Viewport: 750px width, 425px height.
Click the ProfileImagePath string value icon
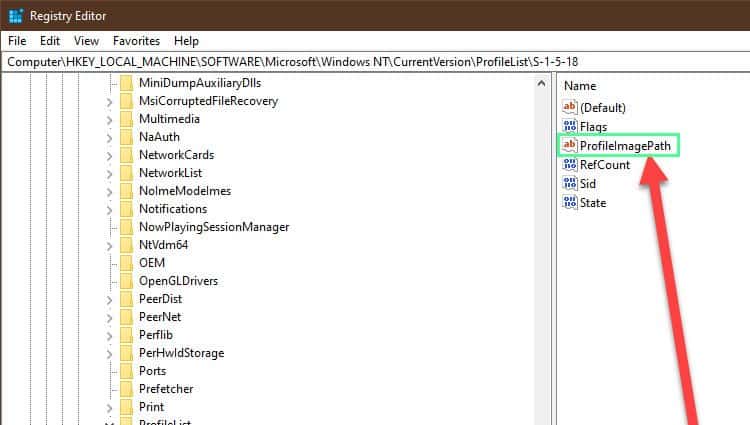point(570,145)
